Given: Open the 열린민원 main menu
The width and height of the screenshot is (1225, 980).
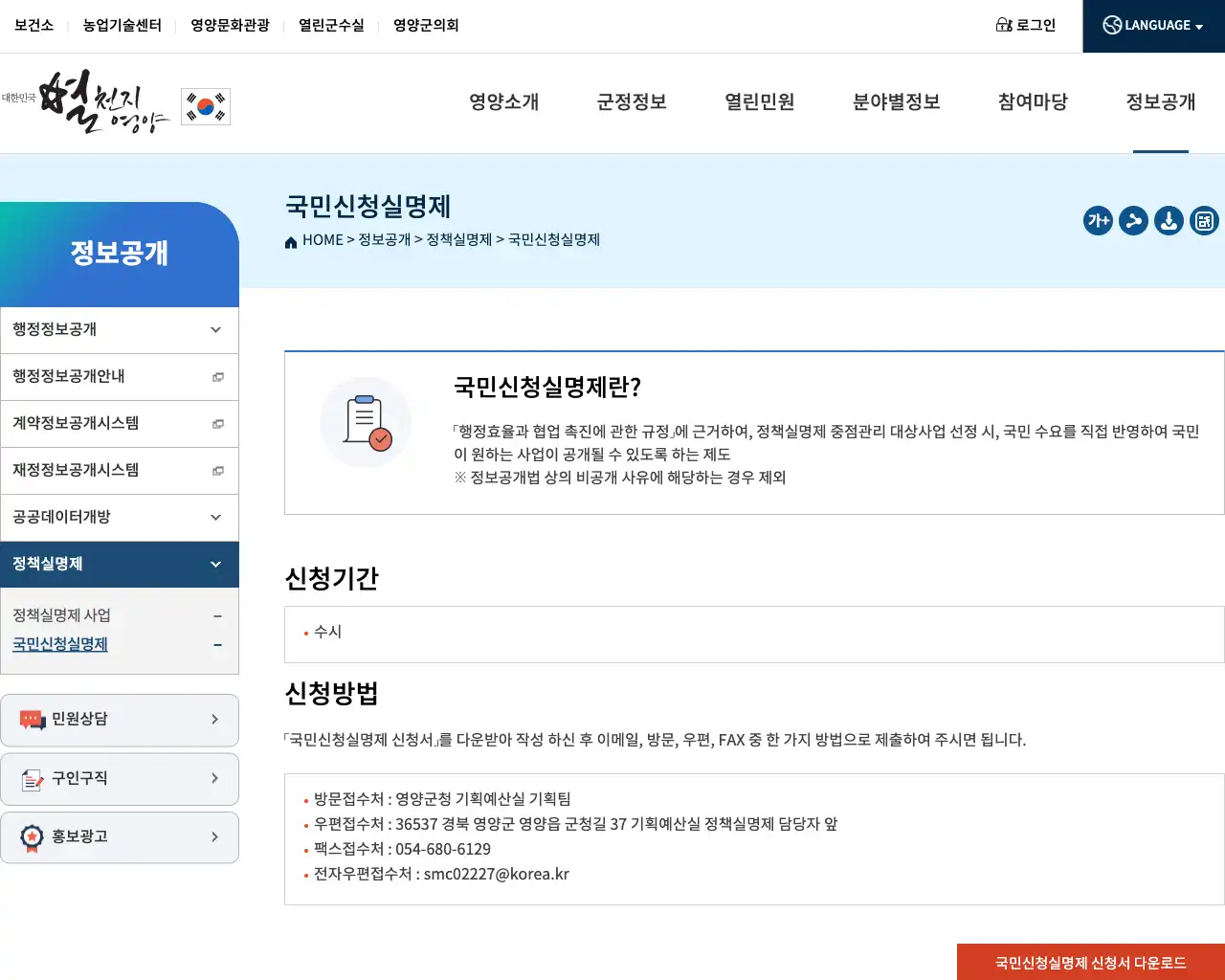Looking at the screenshot, I should click(x=760, y=102).
